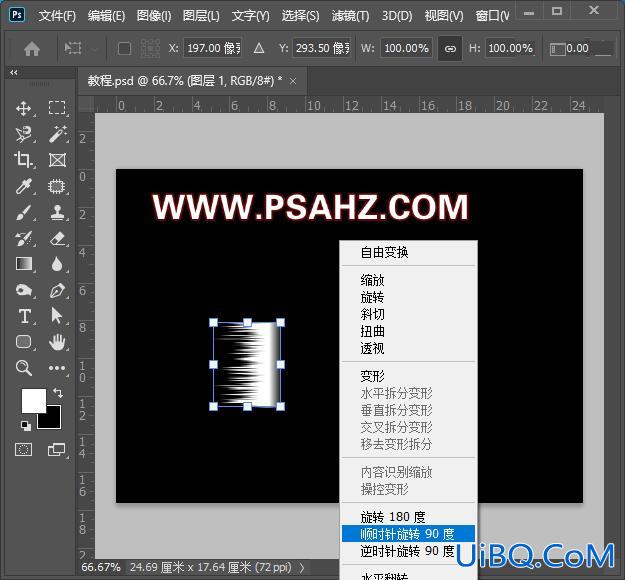Open the 图像(I) menu
Image resolution: width=625 pixels, height=580 pixels.
click(x=154, y=16)
